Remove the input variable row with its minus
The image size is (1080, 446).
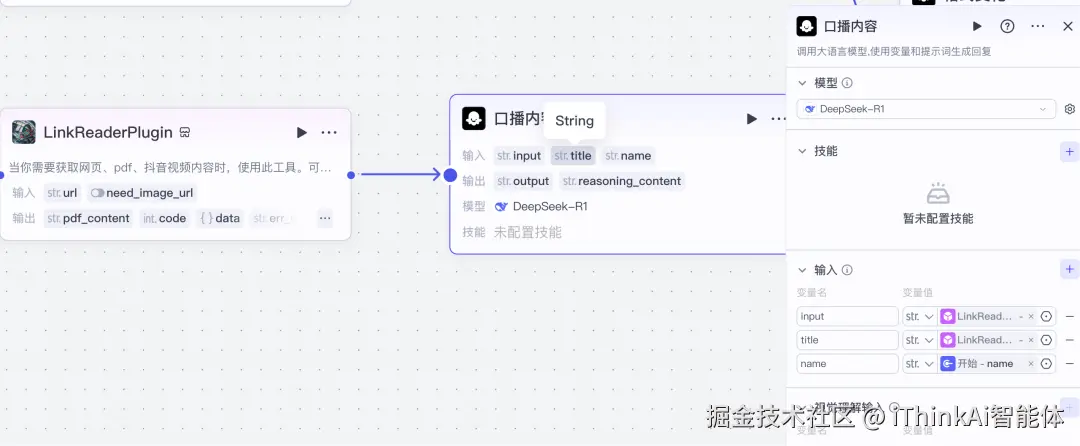tap(1070, 317)
